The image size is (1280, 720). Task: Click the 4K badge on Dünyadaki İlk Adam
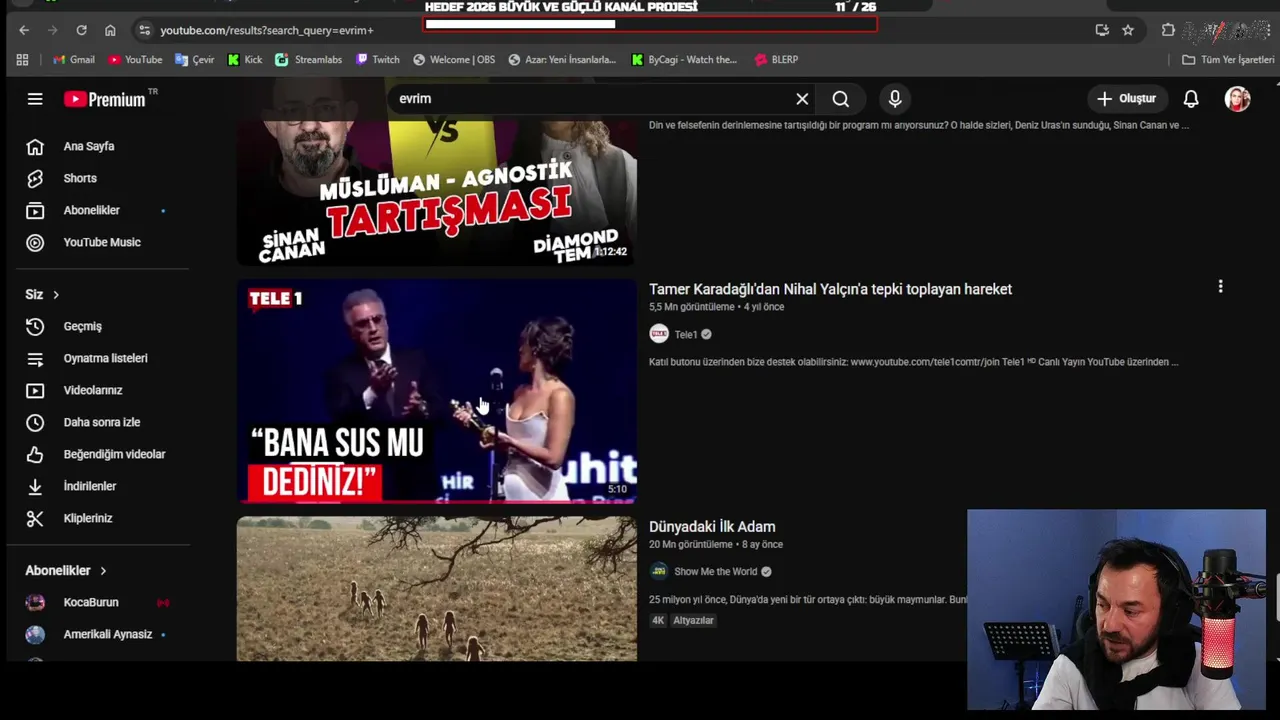click(x=658, y=621)
